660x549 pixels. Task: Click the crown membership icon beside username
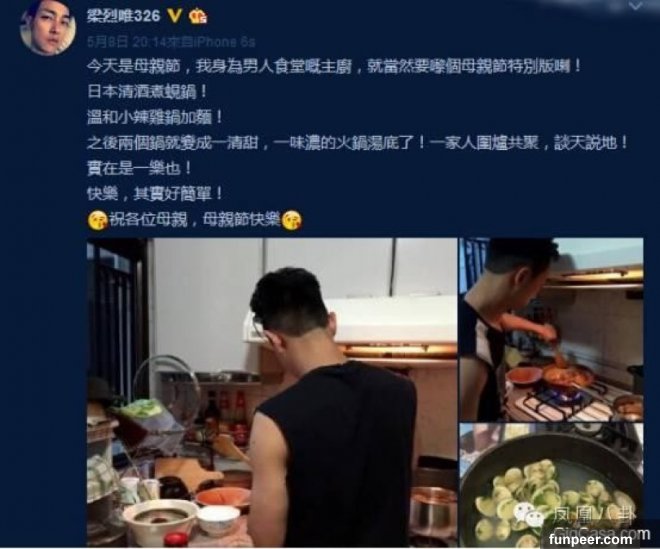point(198,16)
